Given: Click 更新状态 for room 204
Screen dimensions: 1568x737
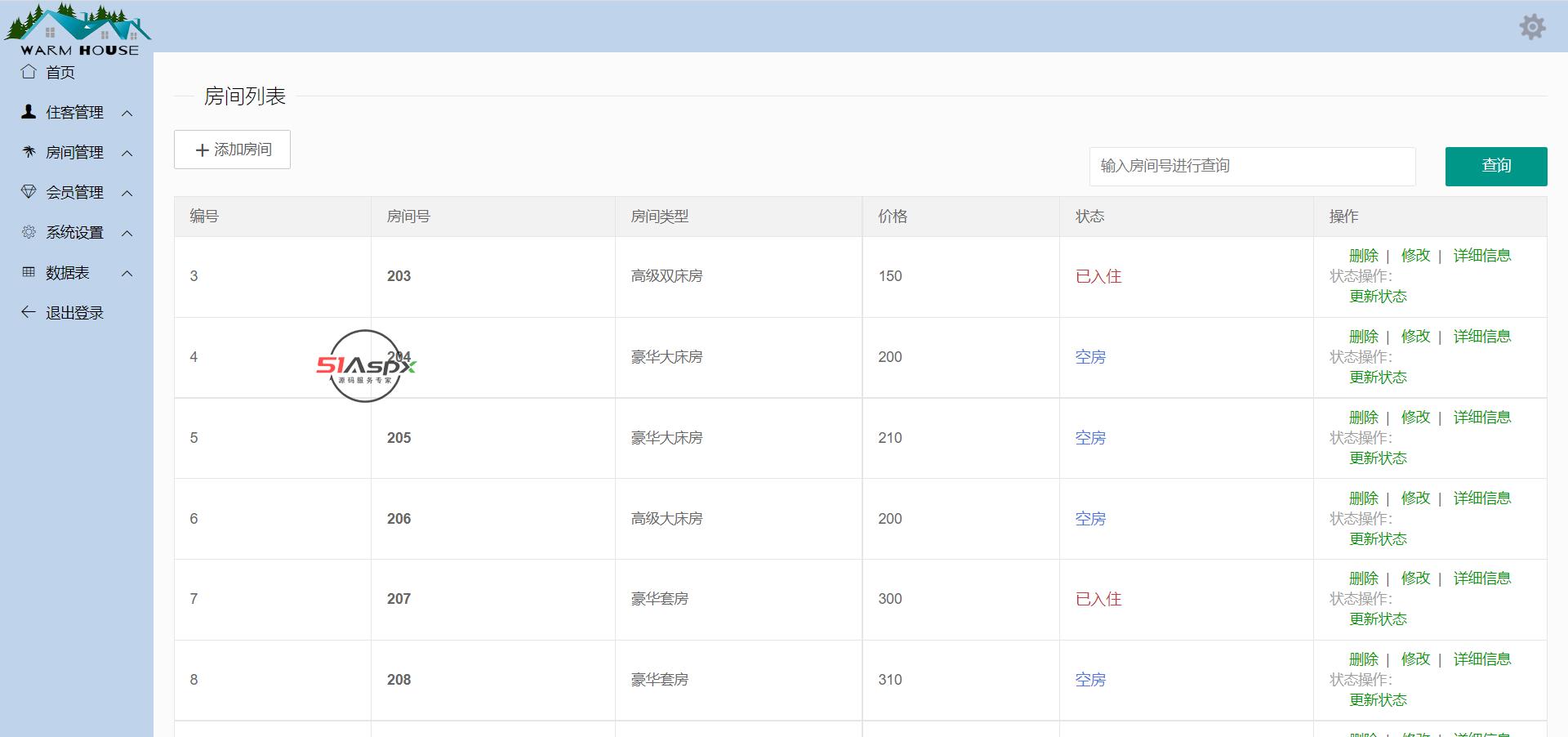Looking at the screenshot, I should 1379,377.
